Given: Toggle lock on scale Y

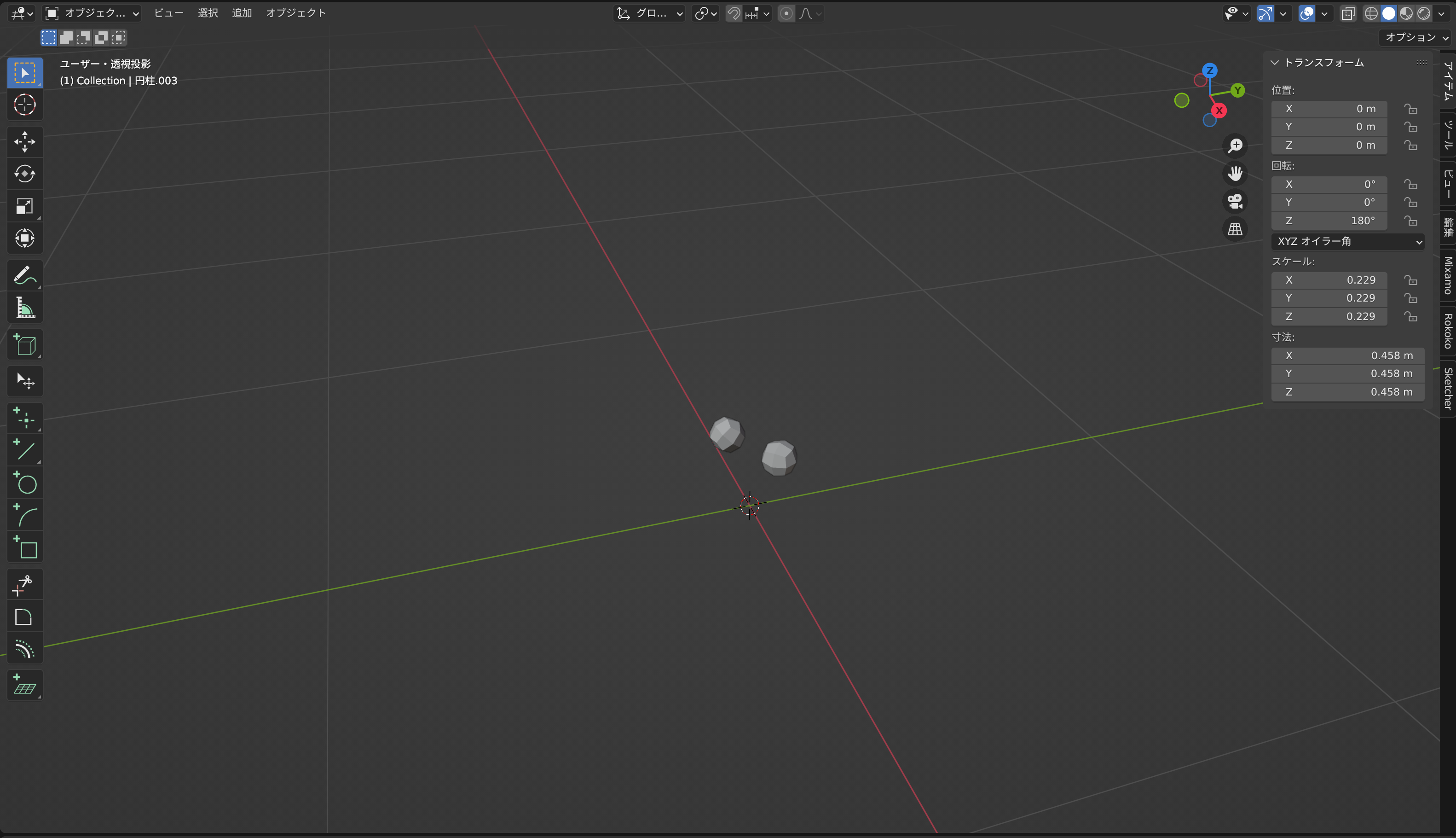Looking at the screenshot, I should coord(1410,298).
